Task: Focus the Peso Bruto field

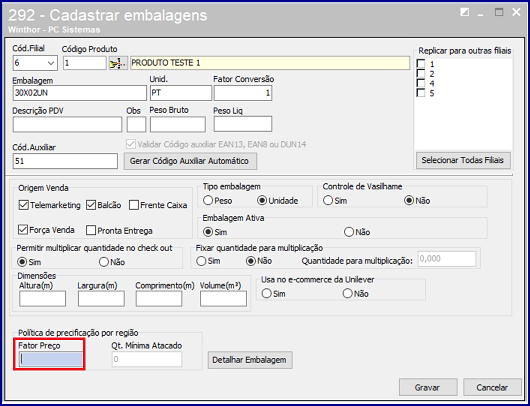Action: 178,124
